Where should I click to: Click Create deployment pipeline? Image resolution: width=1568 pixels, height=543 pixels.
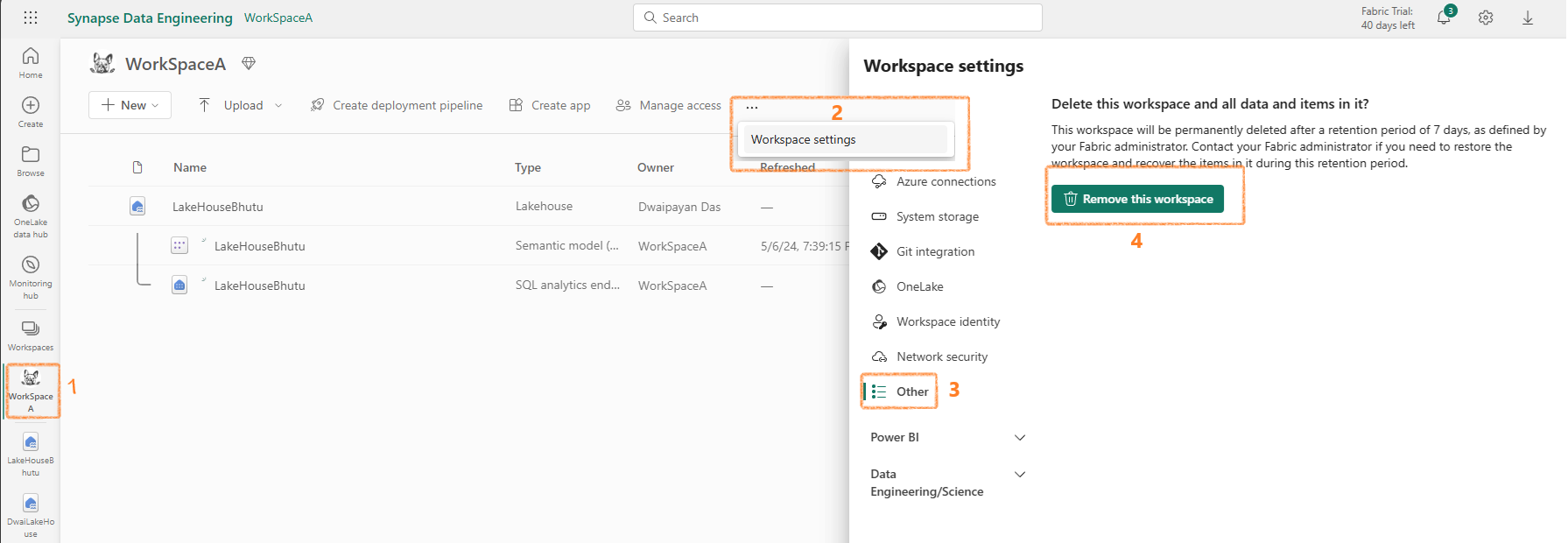(397, 105)
